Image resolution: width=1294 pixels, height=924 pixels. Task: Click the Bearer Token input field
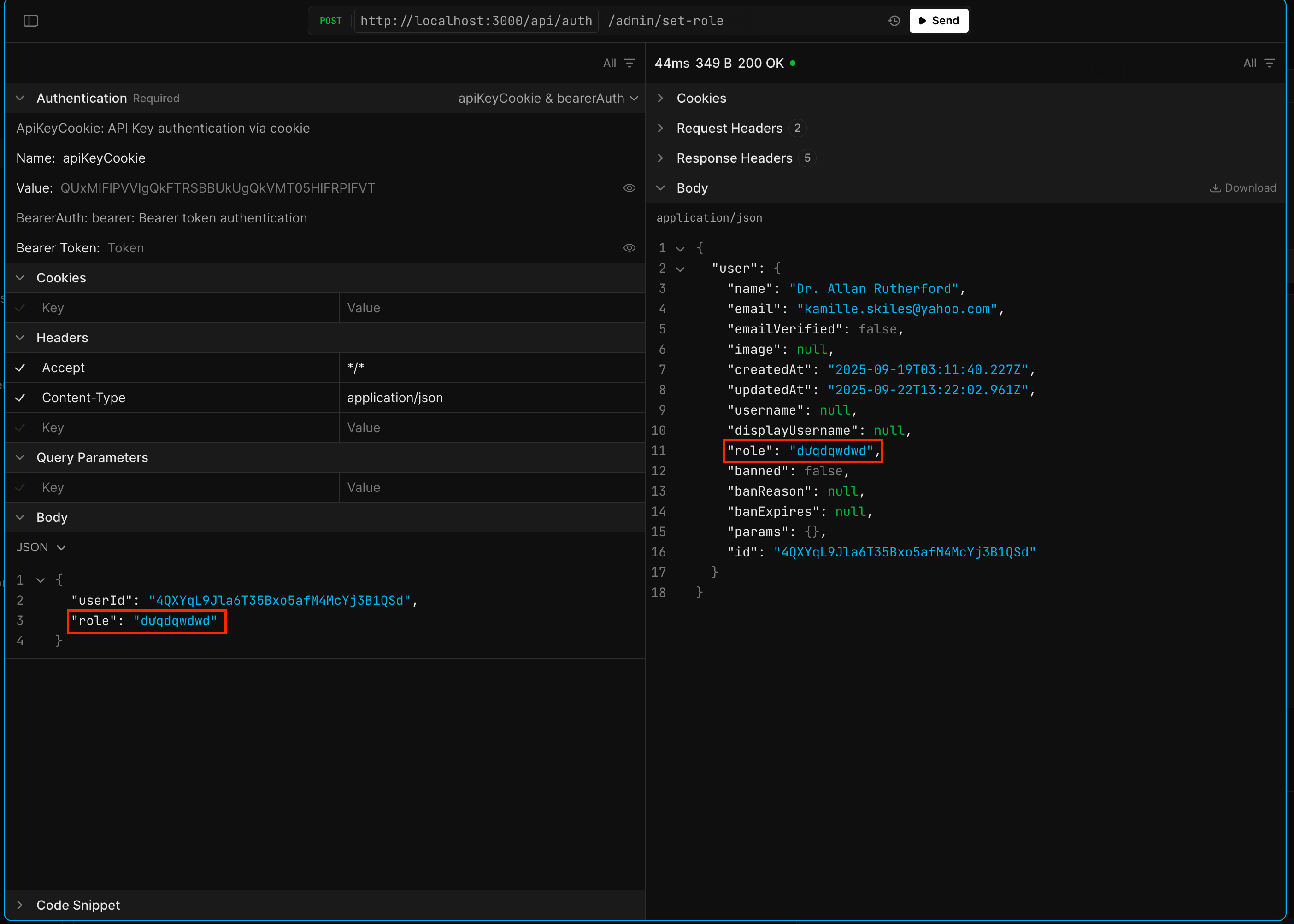coord(359,248)
